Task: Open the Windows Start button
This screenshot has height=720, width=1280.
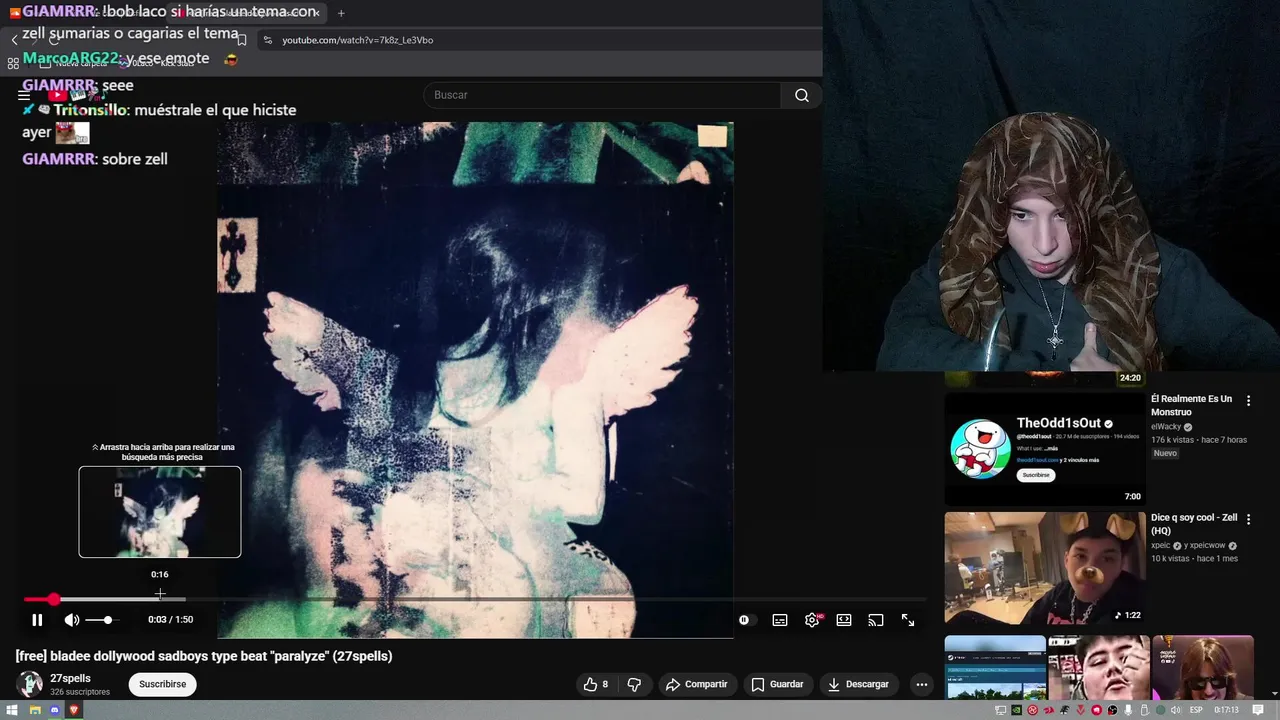Action: click(x=12, y=711)
